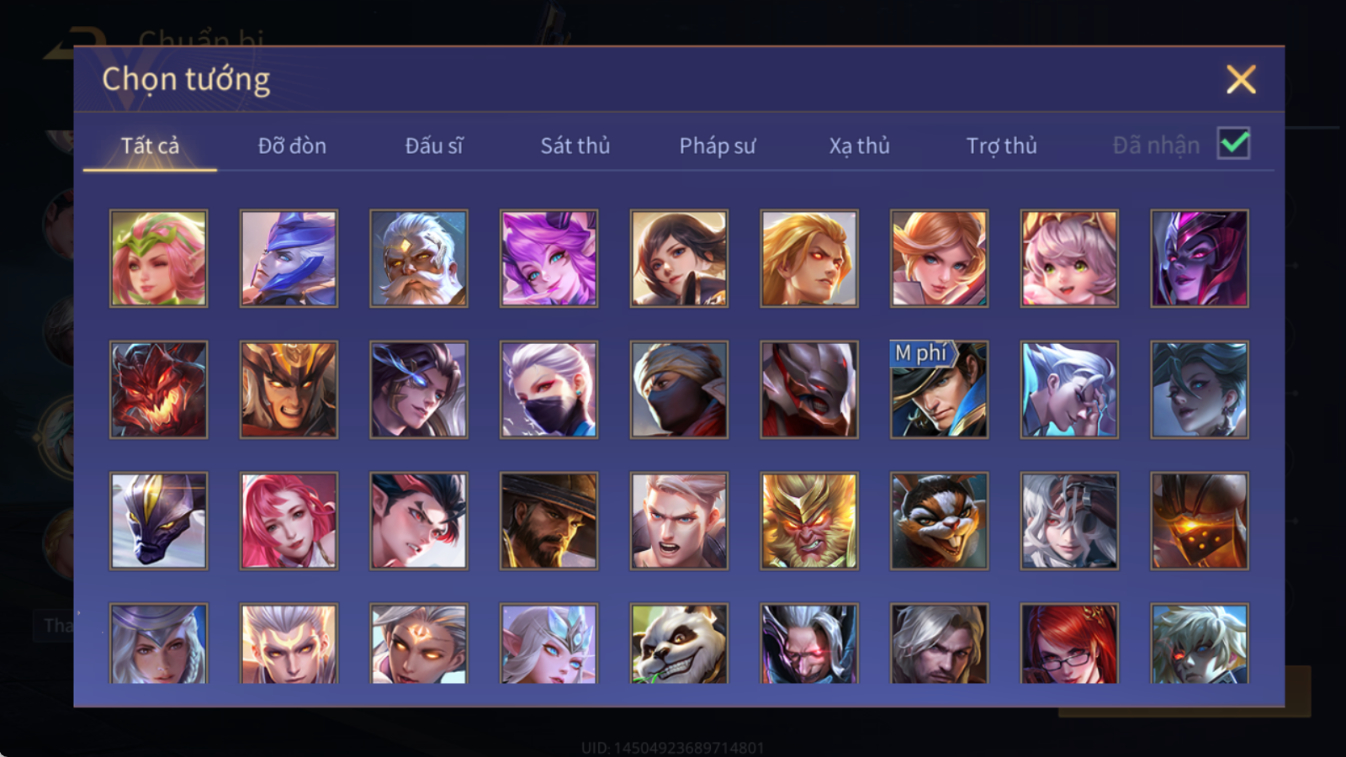Pick the golden monkey king hero

(809, 521)
